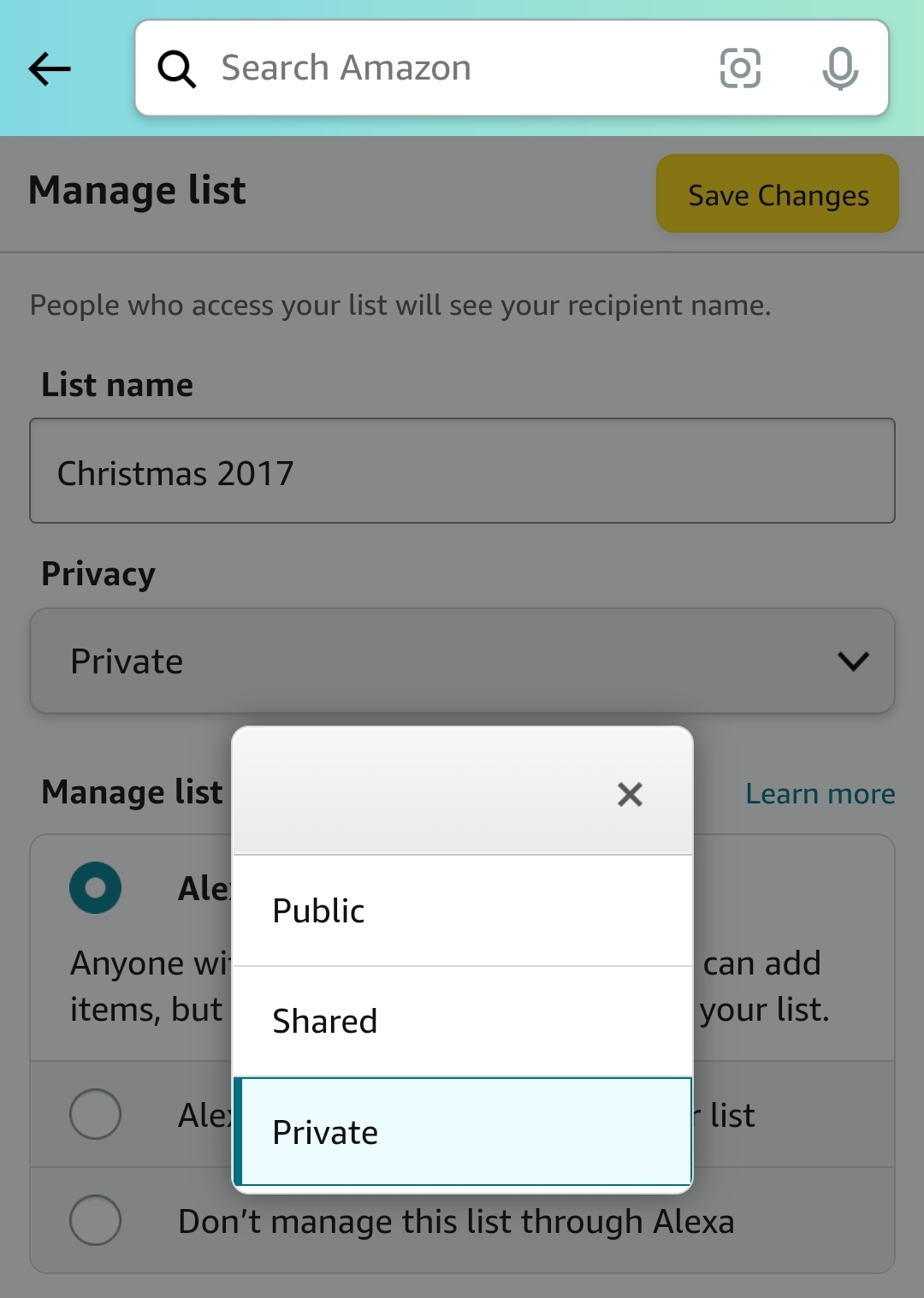The width and height of the screenshot is (924, 1298).
Task: Select Public privacy option
Action: tap(462, 910)
